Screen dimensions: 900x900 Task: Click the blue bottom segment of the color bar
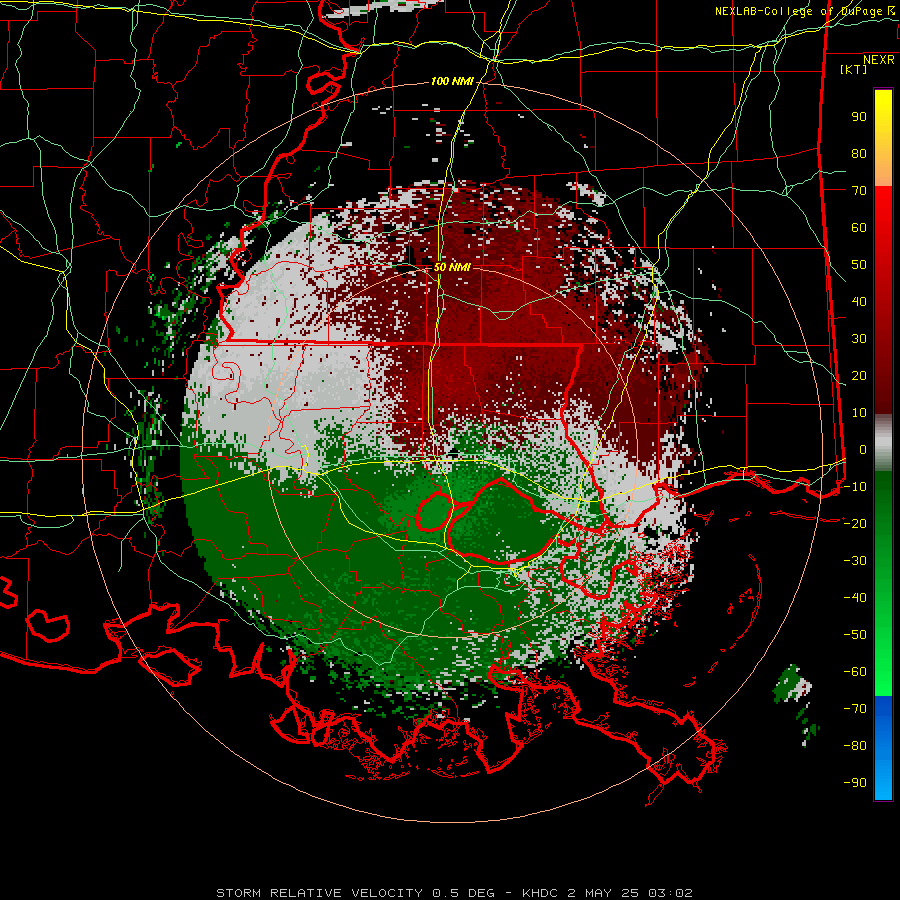(883, 748)
